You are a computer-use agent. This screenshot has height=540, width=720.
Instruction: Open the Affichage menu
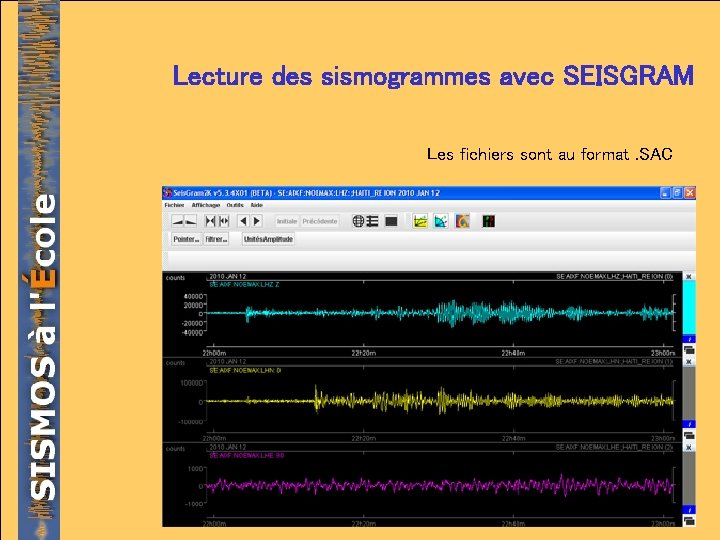point(206,205)
